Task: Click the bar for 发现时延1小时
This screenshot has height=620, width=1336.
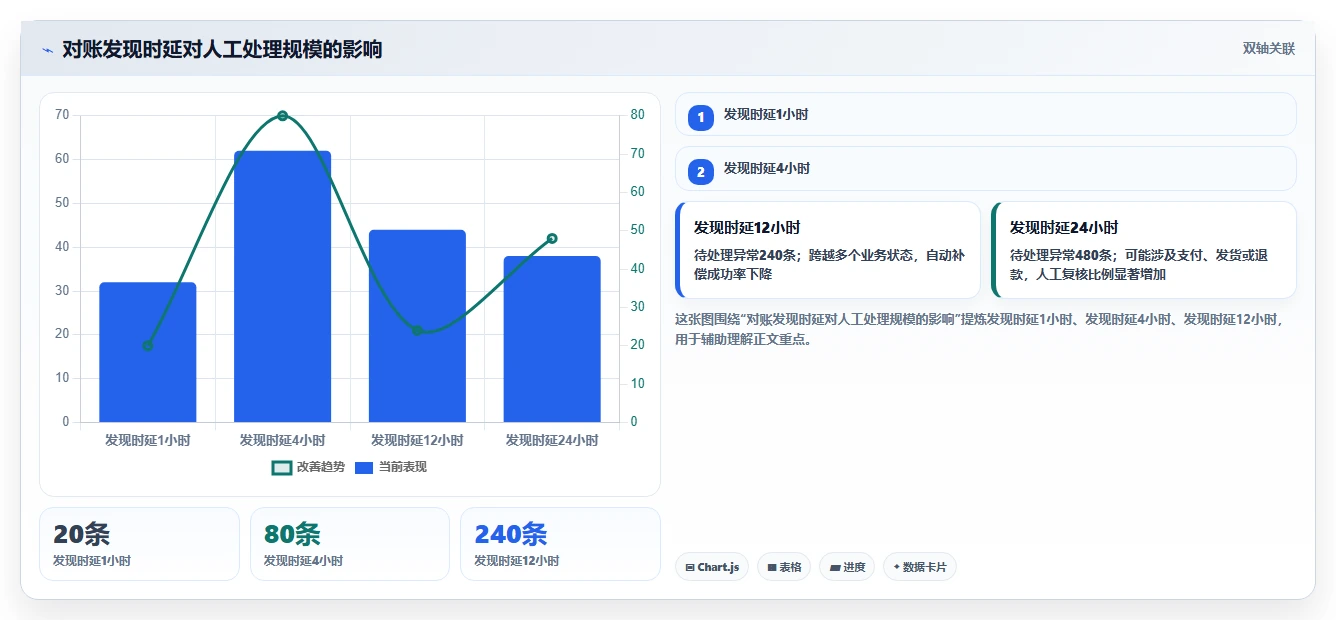Action: (x=148, y=352)
